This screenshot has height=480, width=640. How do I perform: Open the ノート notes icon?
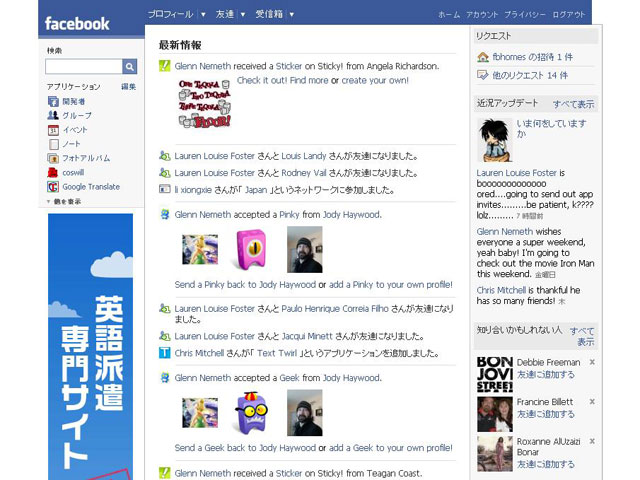[x=53, y=144]
